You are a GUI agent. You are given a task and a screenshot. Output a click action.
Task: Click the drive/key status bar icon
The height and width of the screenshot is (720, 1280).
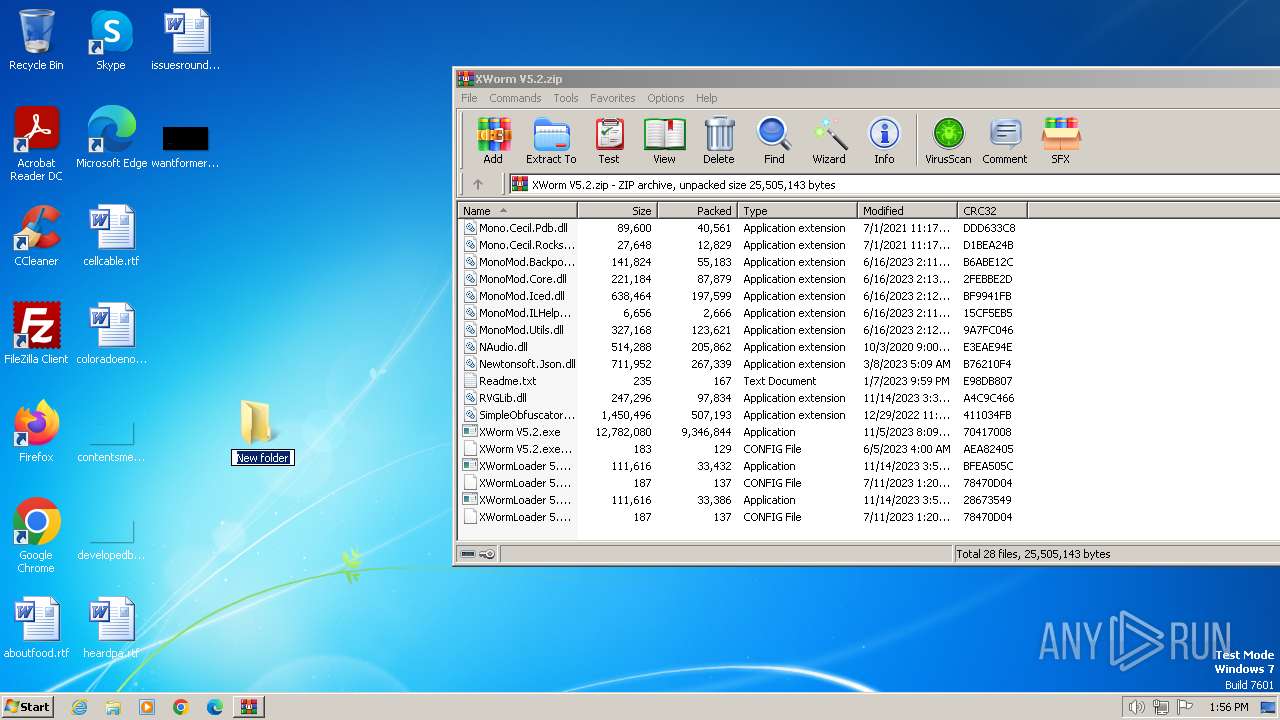pyautogui.click(x=478, y=554)
